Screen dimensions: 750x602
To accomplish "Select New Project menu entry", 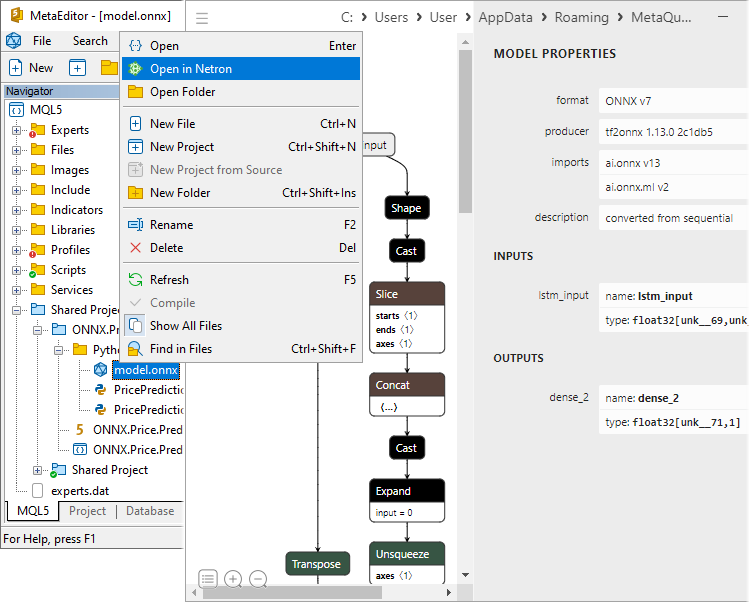I will coord(241,147).
